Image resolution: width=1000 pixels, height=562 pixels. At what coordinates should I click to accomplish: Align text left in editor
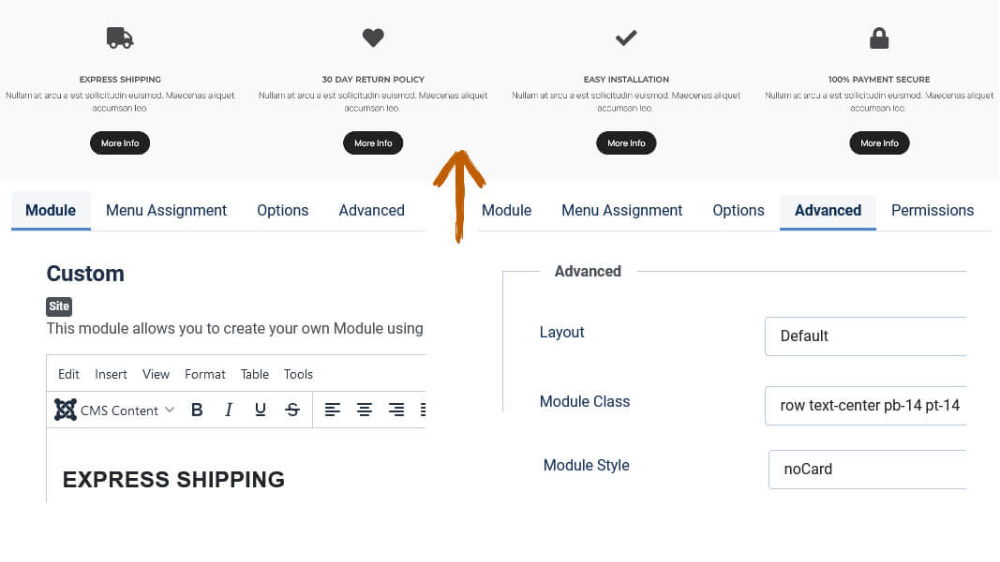pos(333,410)
